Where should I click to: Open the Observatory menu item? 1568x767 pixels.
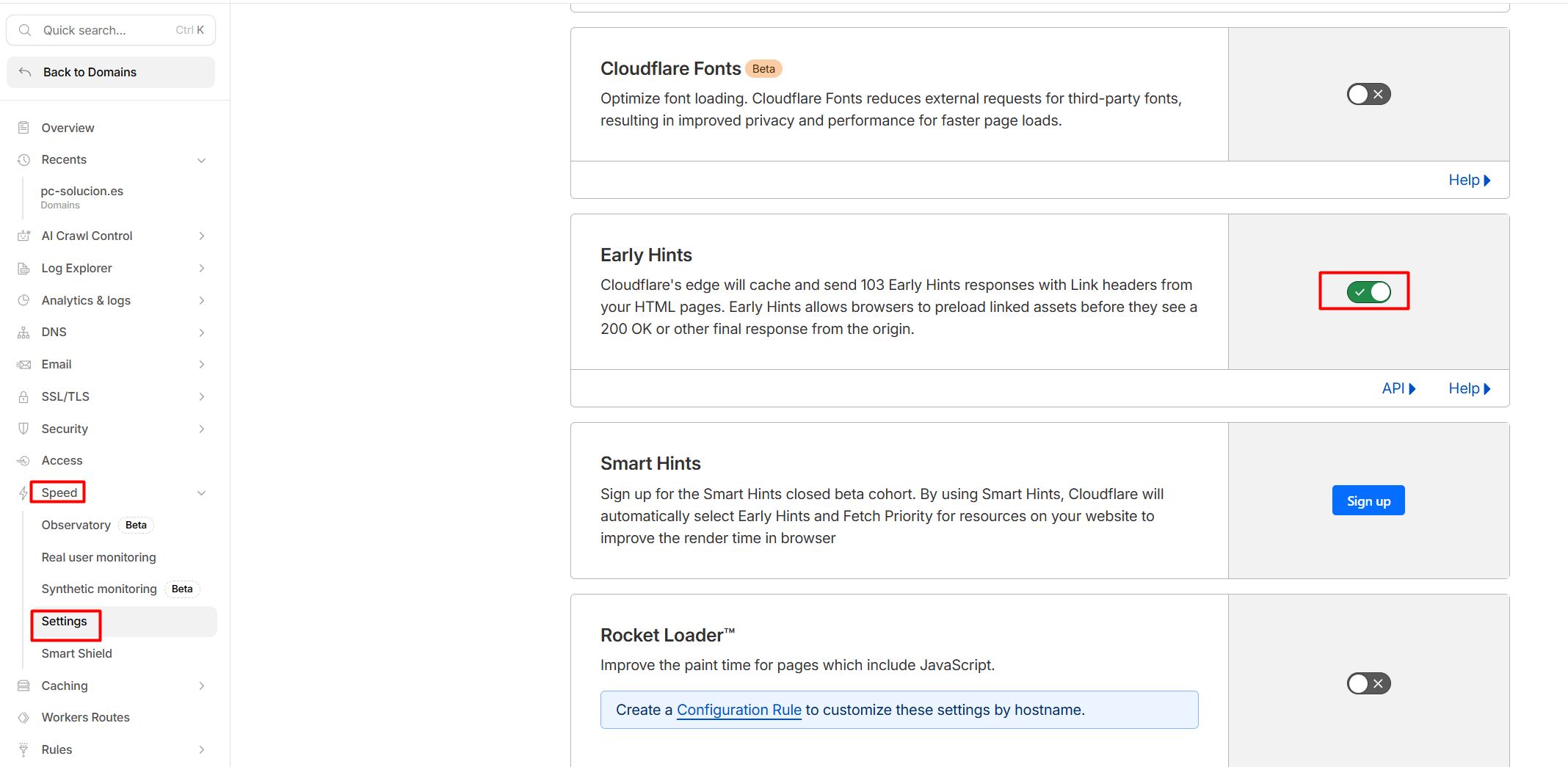[76, 525]
